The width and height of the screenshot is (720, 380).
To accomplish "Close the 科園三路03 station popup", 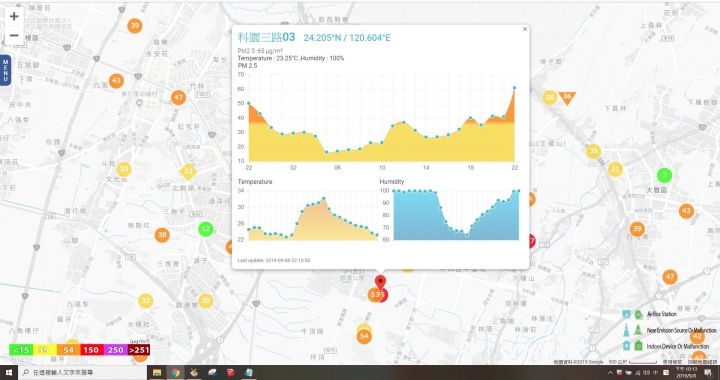I will tap(525, 29).
